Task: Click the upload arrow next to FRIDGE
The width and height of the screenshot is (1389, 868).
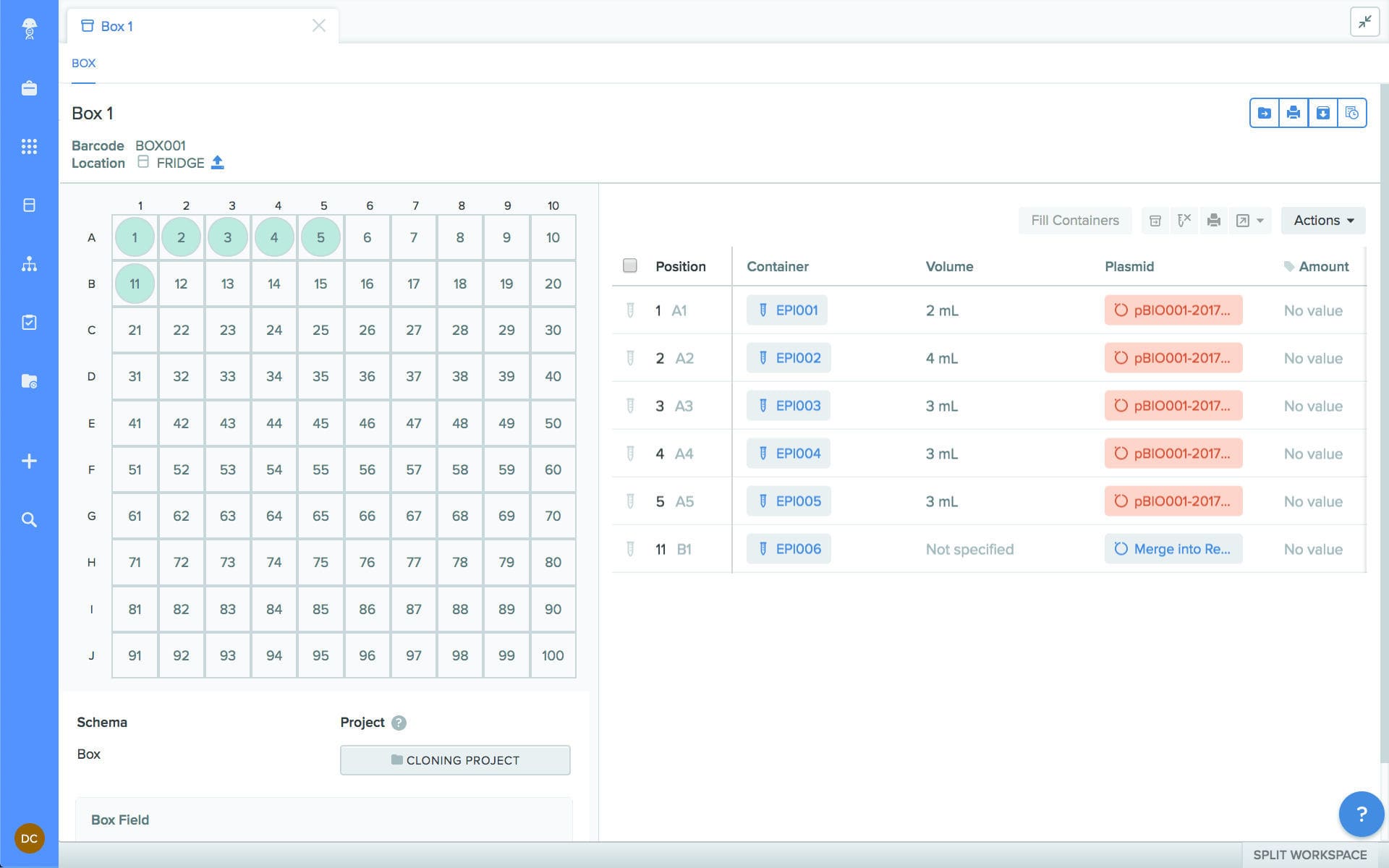Action: click(217, 163)
